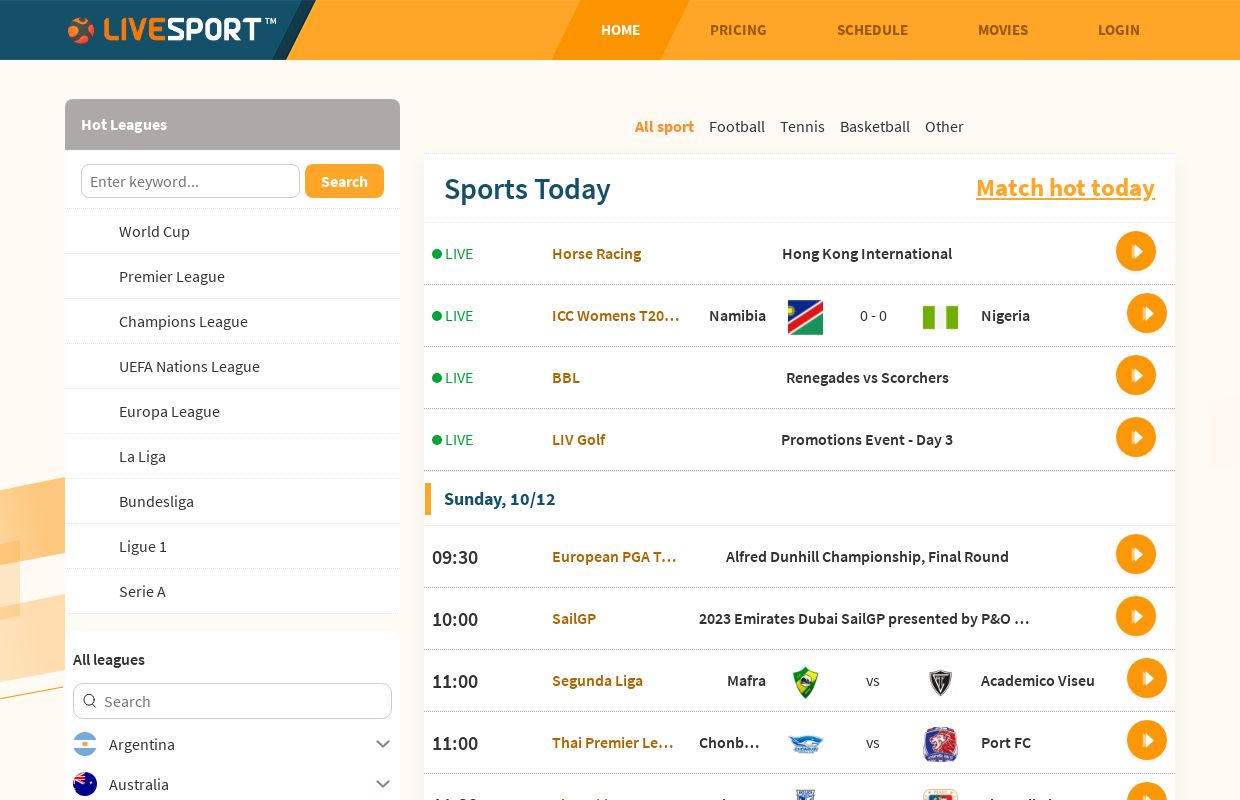Play the Horse Racing live stream
The width and height of the screenshot is (1240, 800).
pyautogui.click(x=1136, y=251)
